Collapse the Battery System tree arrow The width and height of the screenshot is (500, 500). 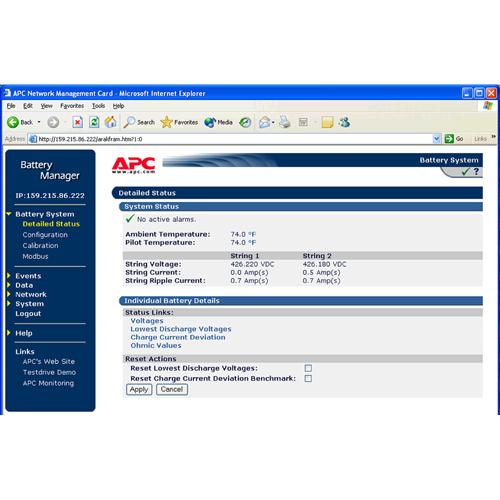click(9, 214)
